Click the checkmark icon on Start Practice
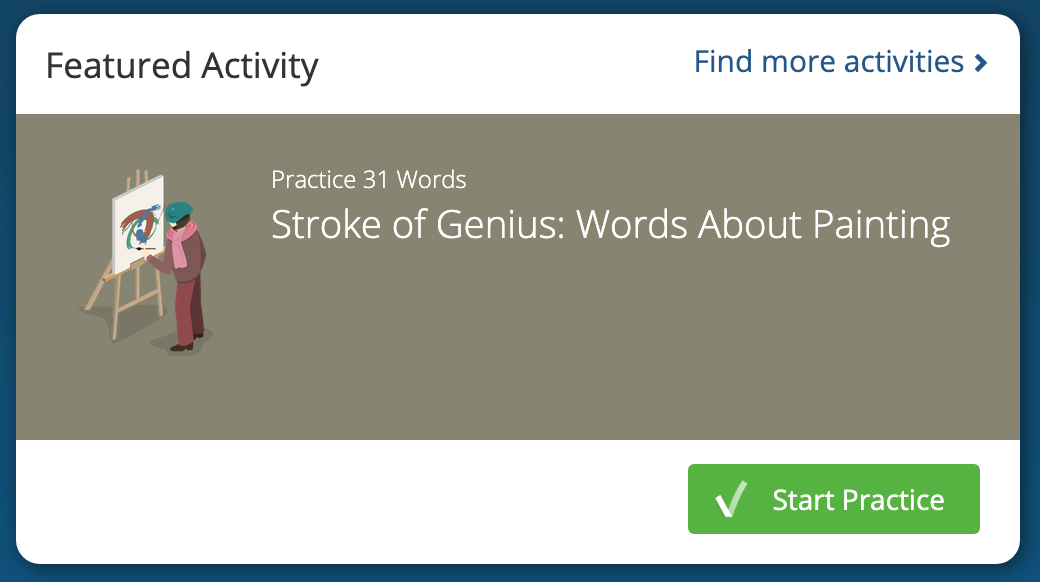 click(x=732, y=499)
